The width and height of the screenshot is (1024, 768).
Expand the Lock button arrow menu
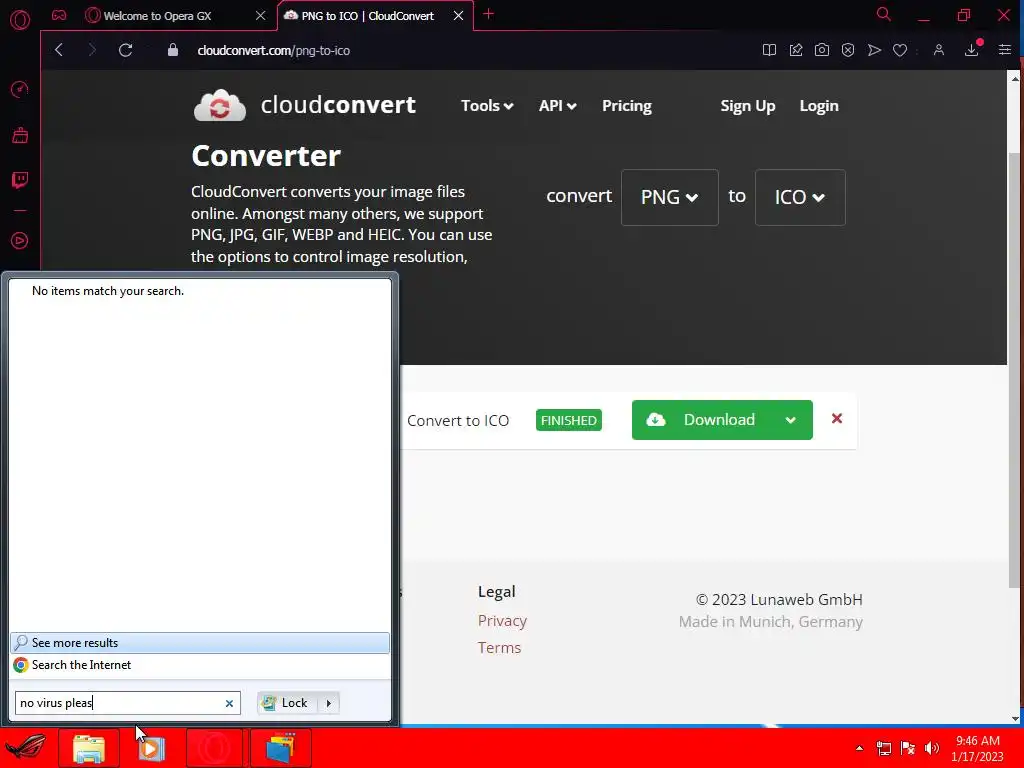(328, 703)
